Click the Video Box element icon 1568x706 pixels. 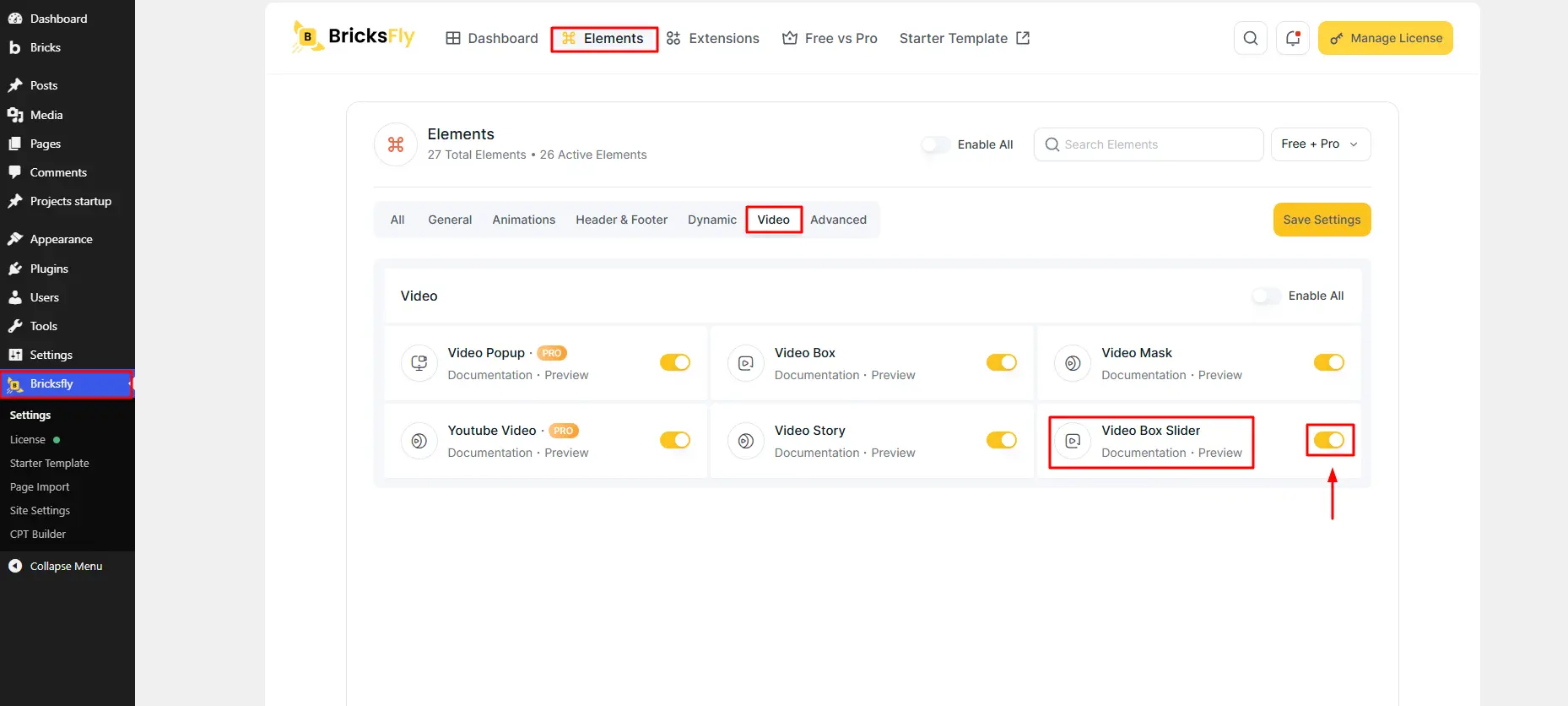pyautogui.click(x=746, y=363)
